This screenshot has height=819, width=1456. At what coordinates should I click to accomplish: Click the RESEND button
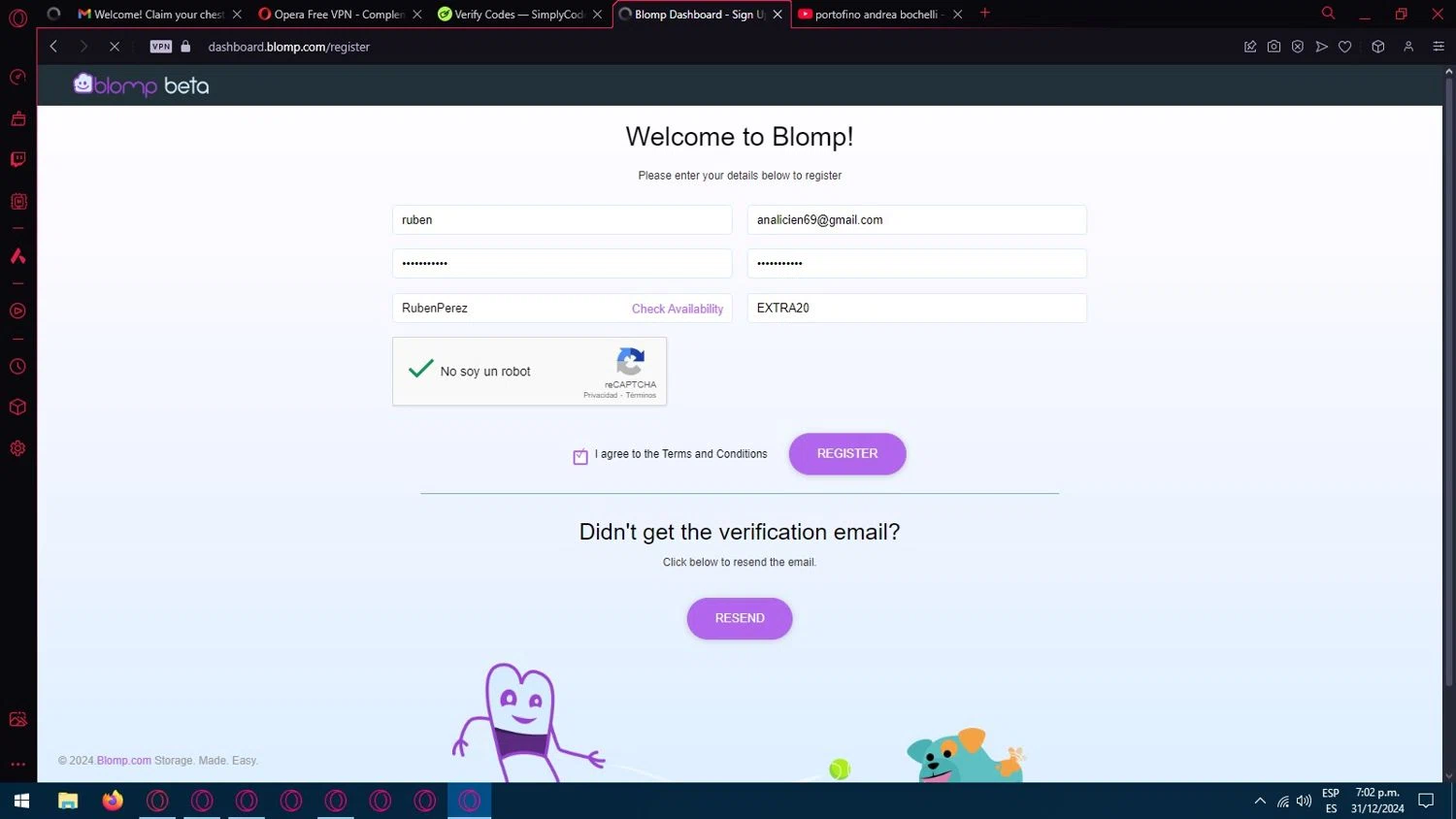click(x=740, y=619)
